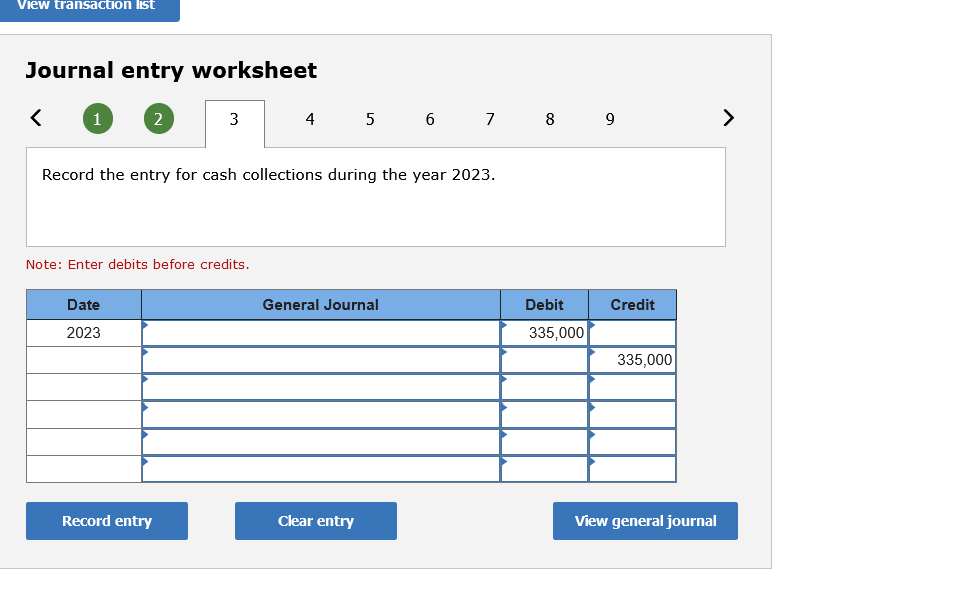The width and height of the screenshot is (976, 603).
Task: Click the Record entry button
Action: (106, 520)
